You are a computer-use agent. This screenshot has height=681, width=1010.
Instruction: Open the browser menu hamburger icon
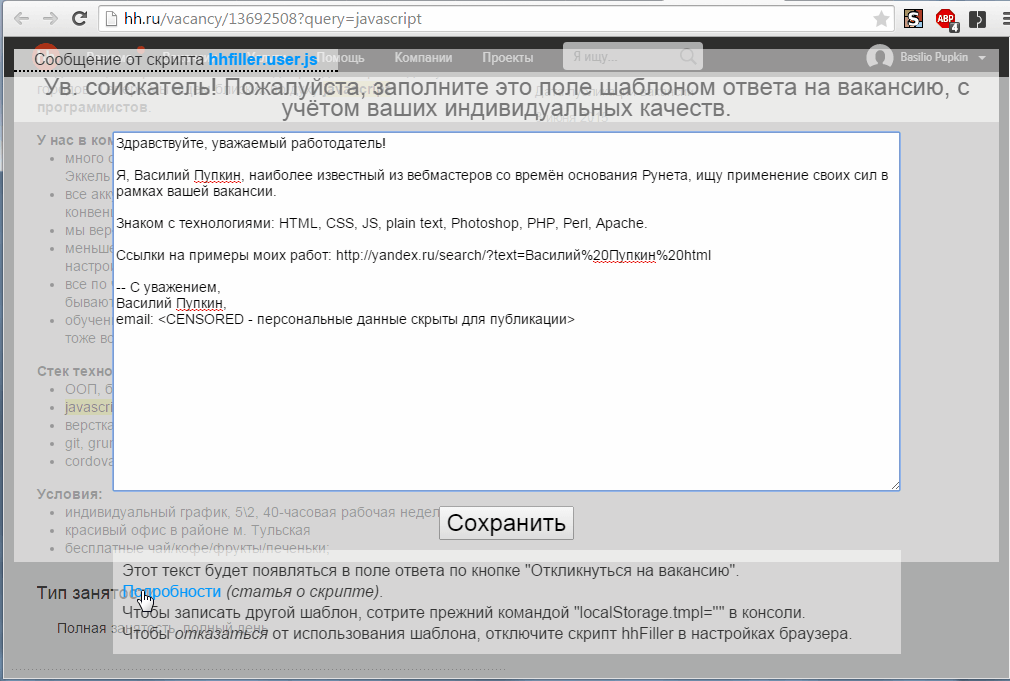coord(1005,19)
